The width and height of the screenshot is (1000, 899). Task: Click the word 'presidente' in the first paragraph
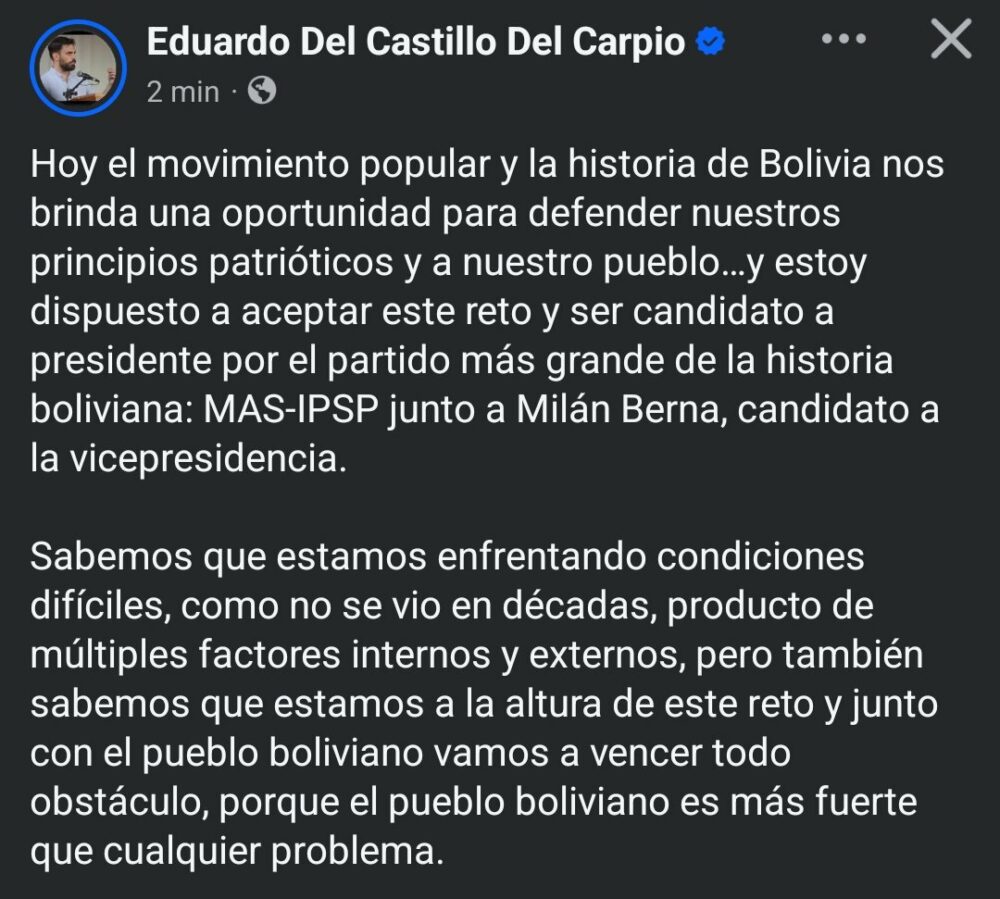121,362
